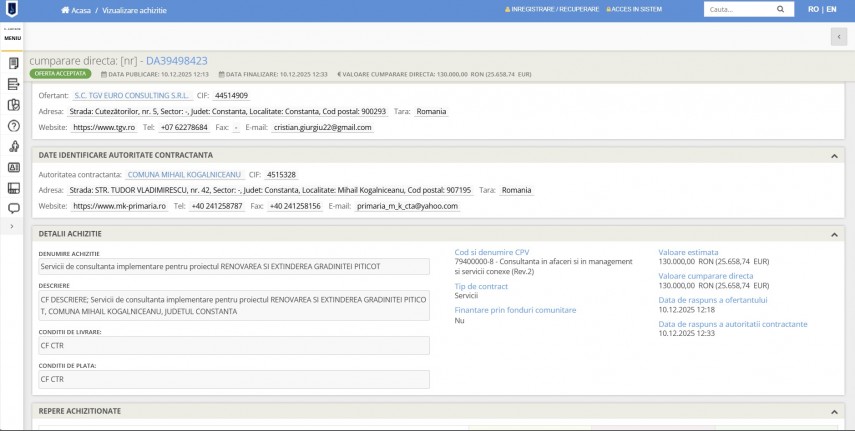
Task: Collapse the Detalii Achizitie section
Action: (x=834, y=234)
